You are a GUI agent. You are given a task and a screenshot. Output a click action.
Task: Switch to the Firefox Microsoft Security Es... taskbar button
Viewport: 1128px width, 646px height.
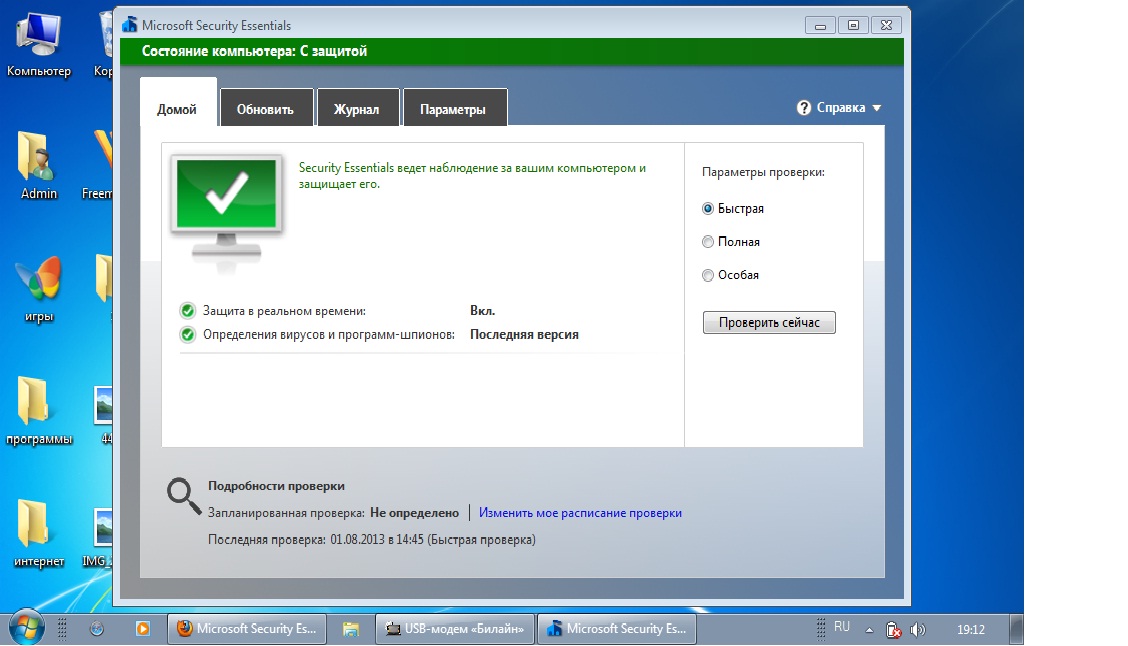247,629
